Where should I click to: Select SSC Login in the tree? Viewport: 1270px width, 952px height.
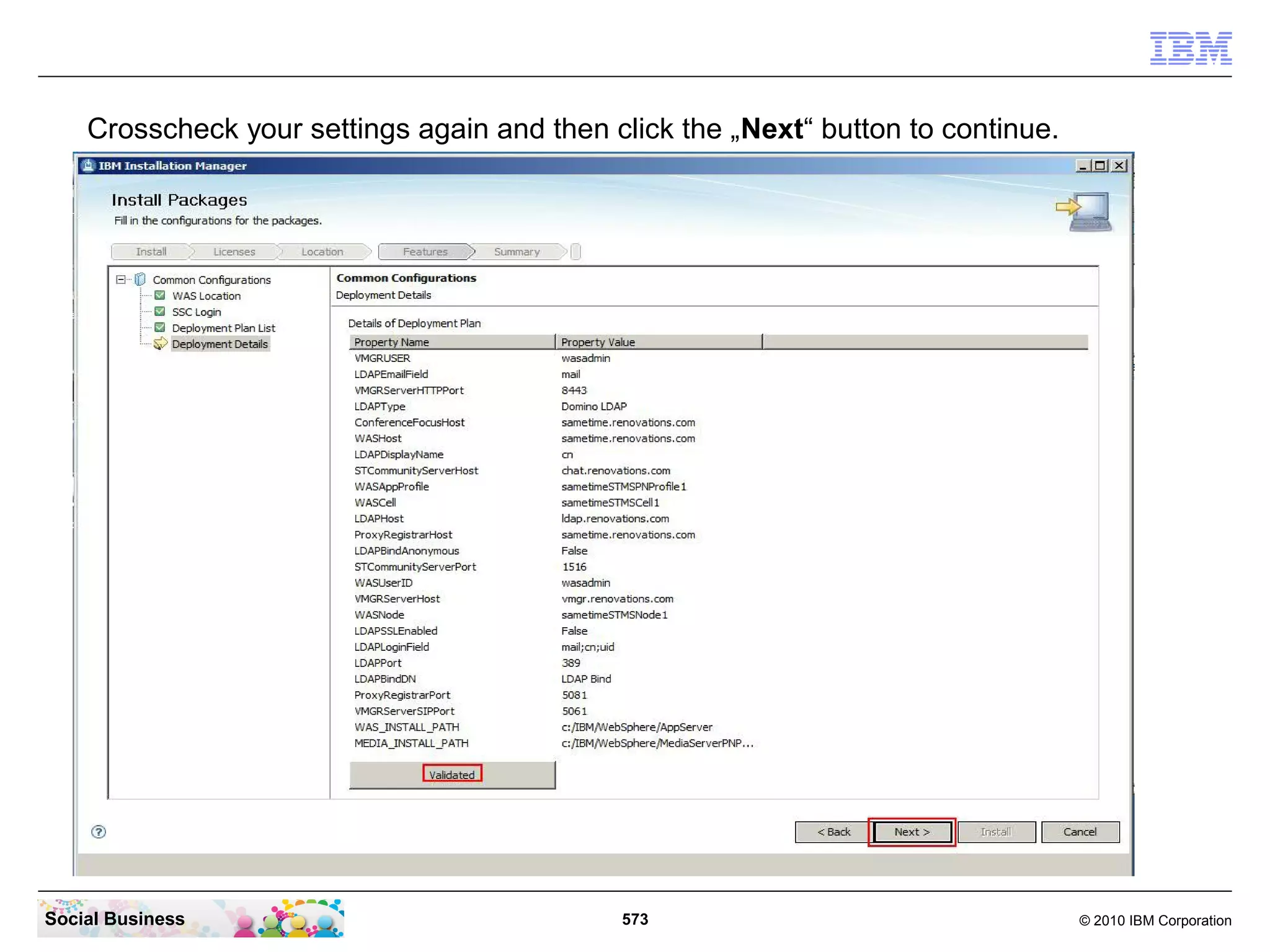[x=197, y=312]
